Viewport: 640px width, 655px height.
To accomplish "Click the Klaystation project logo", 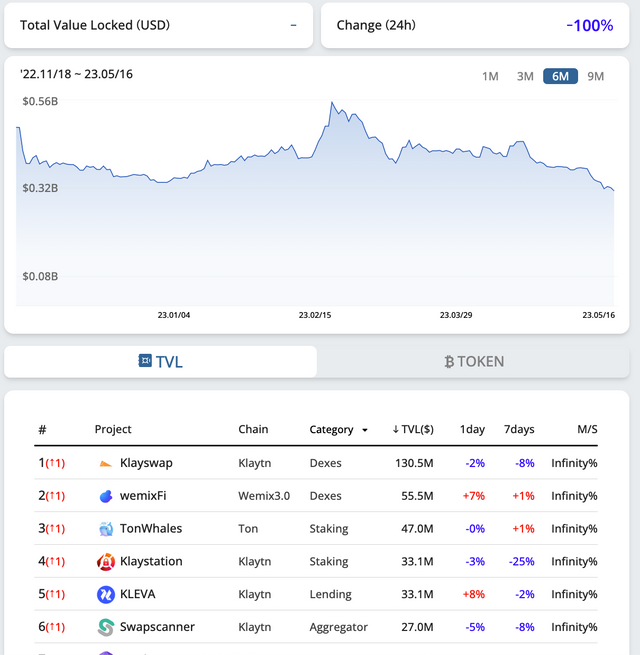I will (106, 562).
